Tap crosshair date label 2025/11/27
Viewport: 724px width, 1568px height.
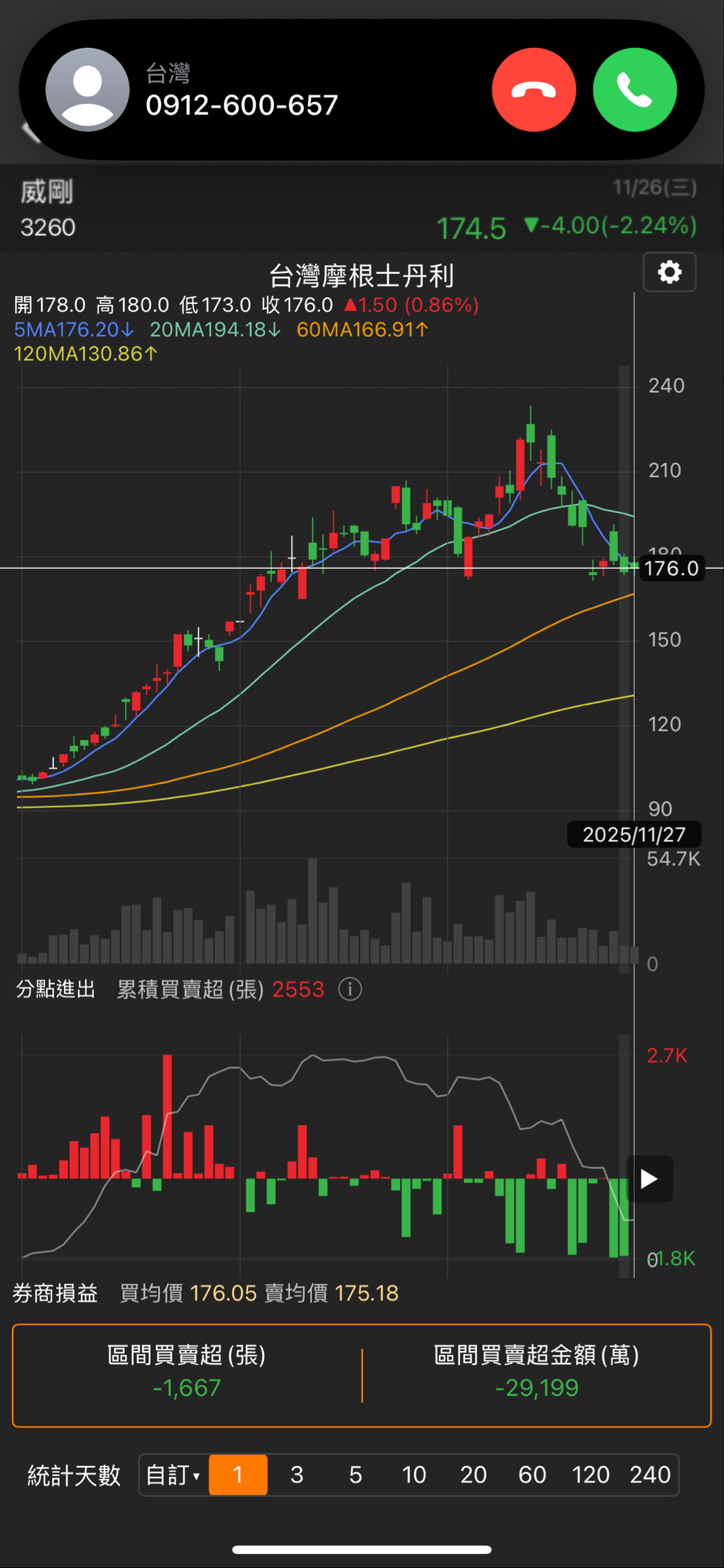pos(634,834)
